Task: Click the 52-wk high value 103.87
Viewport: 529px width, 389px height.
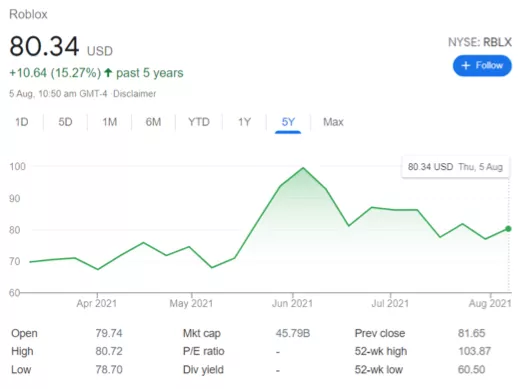Action: click(x=474, y=351)
